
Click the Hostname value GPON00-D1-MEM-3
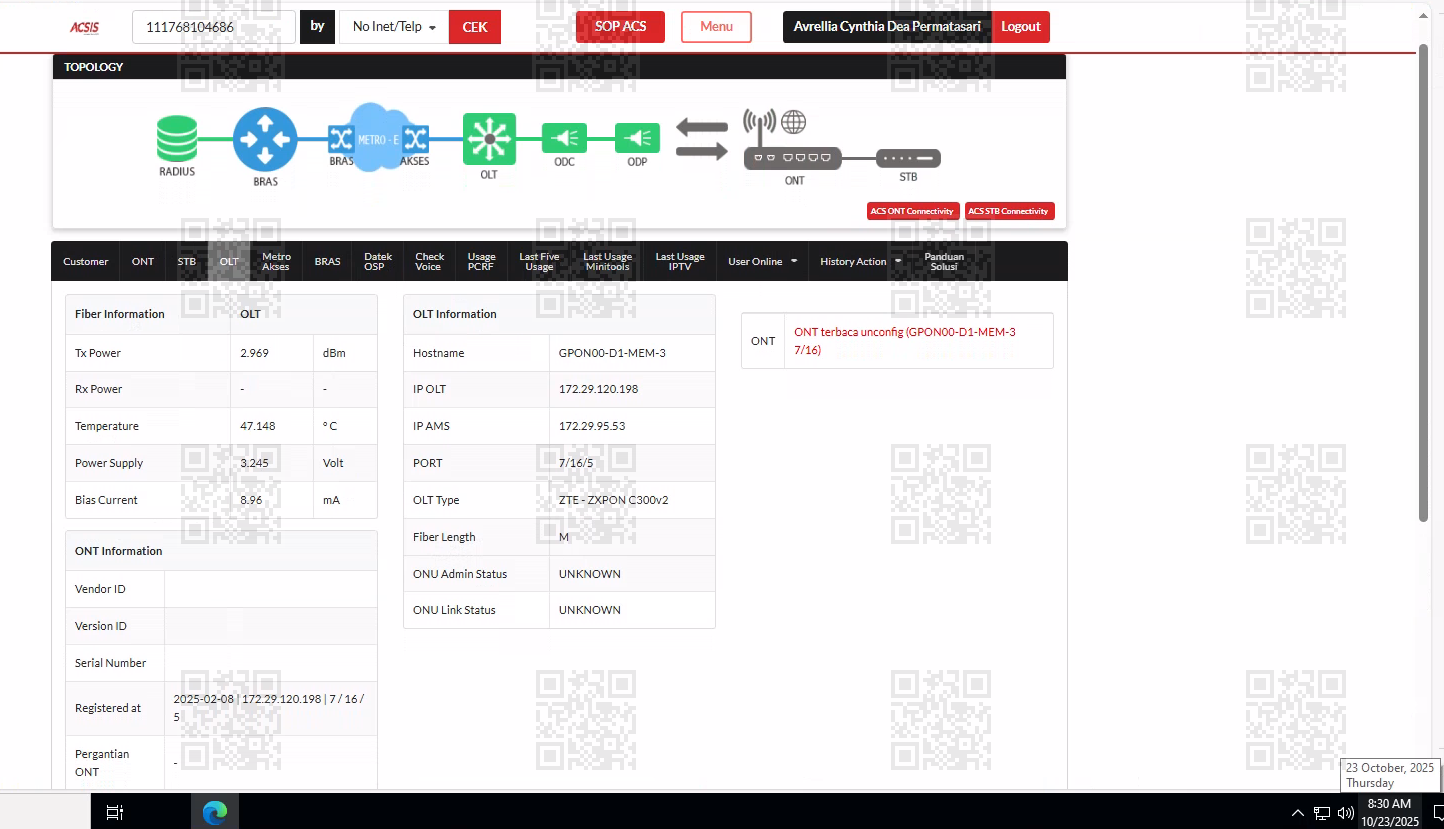(612, 353)
